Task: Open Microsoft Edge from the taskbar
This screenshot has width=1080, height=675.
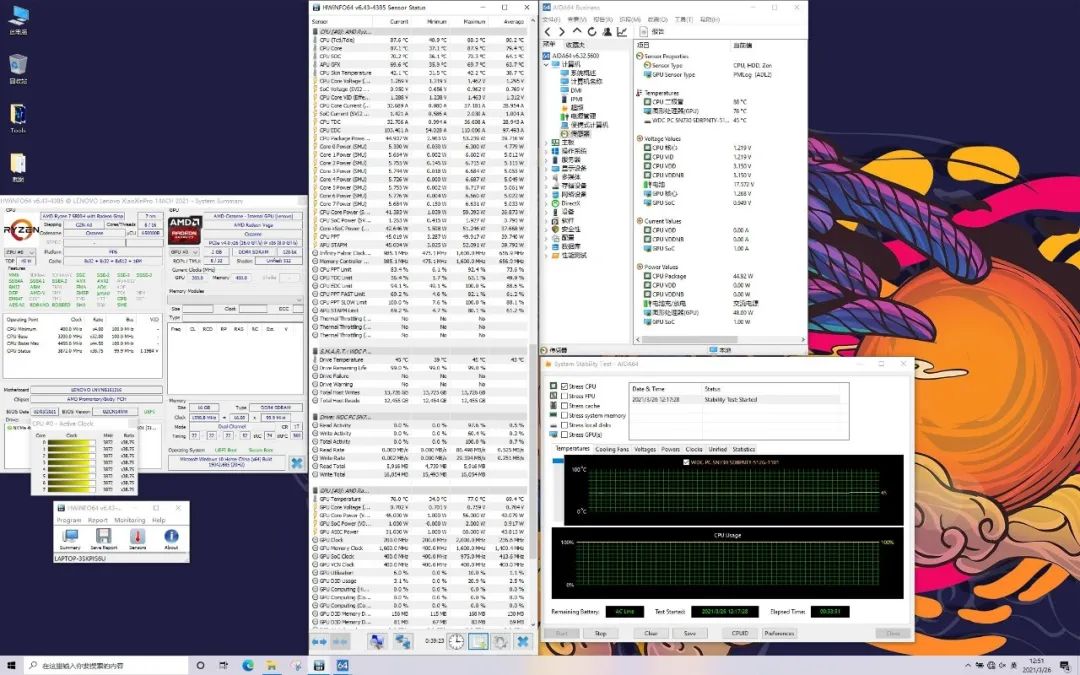Action: point(248,665)
